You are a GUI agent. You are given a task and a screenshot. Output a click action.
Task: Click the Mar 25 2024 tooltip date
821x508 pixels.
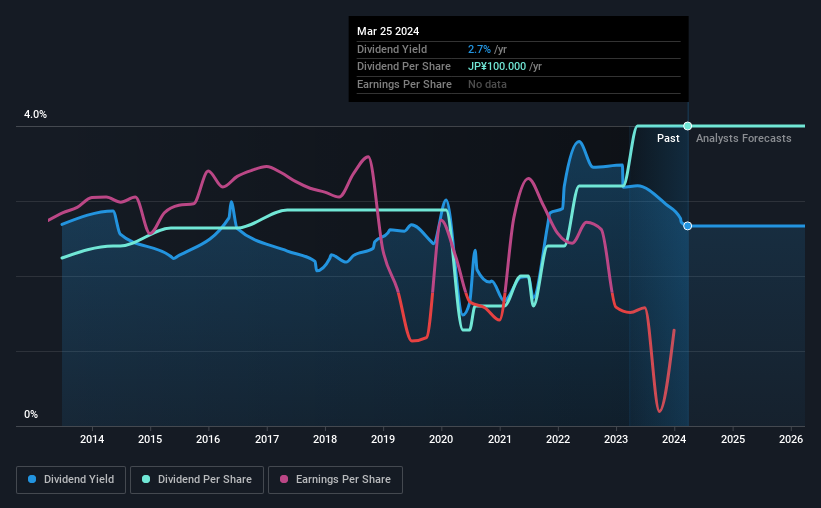coord(388,31)
